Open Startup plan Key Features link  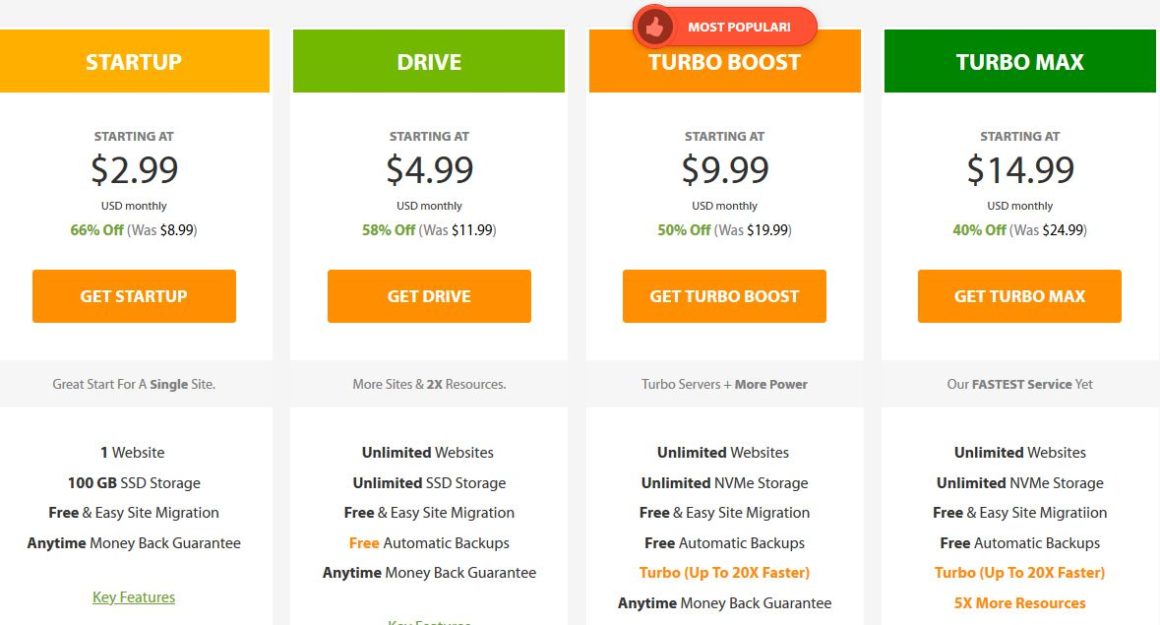(x=134, y=597)
